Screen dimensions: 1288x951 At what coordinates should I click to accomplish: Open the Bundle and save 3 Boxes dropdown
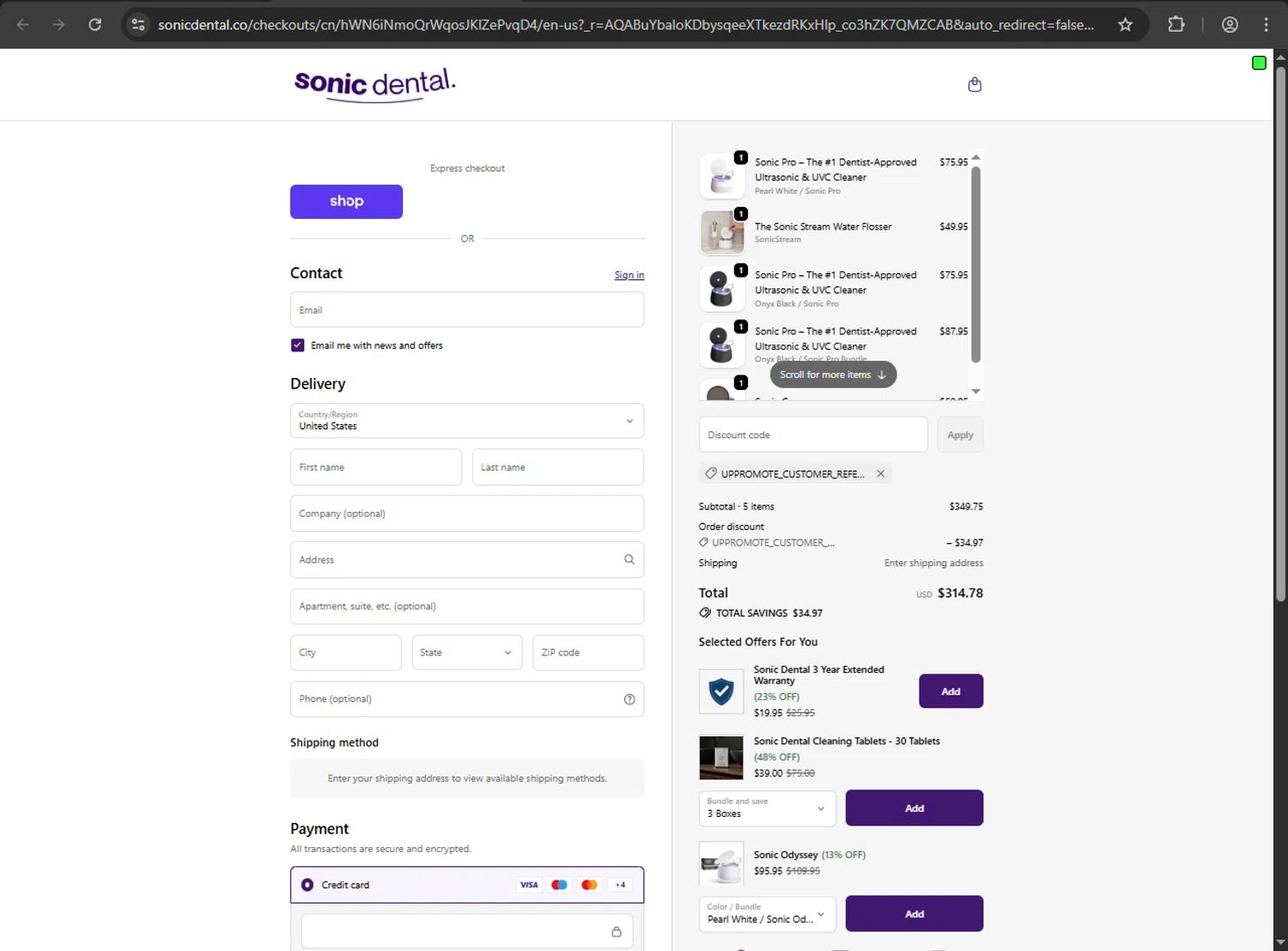pyautogui.click(x=768, y=808)
